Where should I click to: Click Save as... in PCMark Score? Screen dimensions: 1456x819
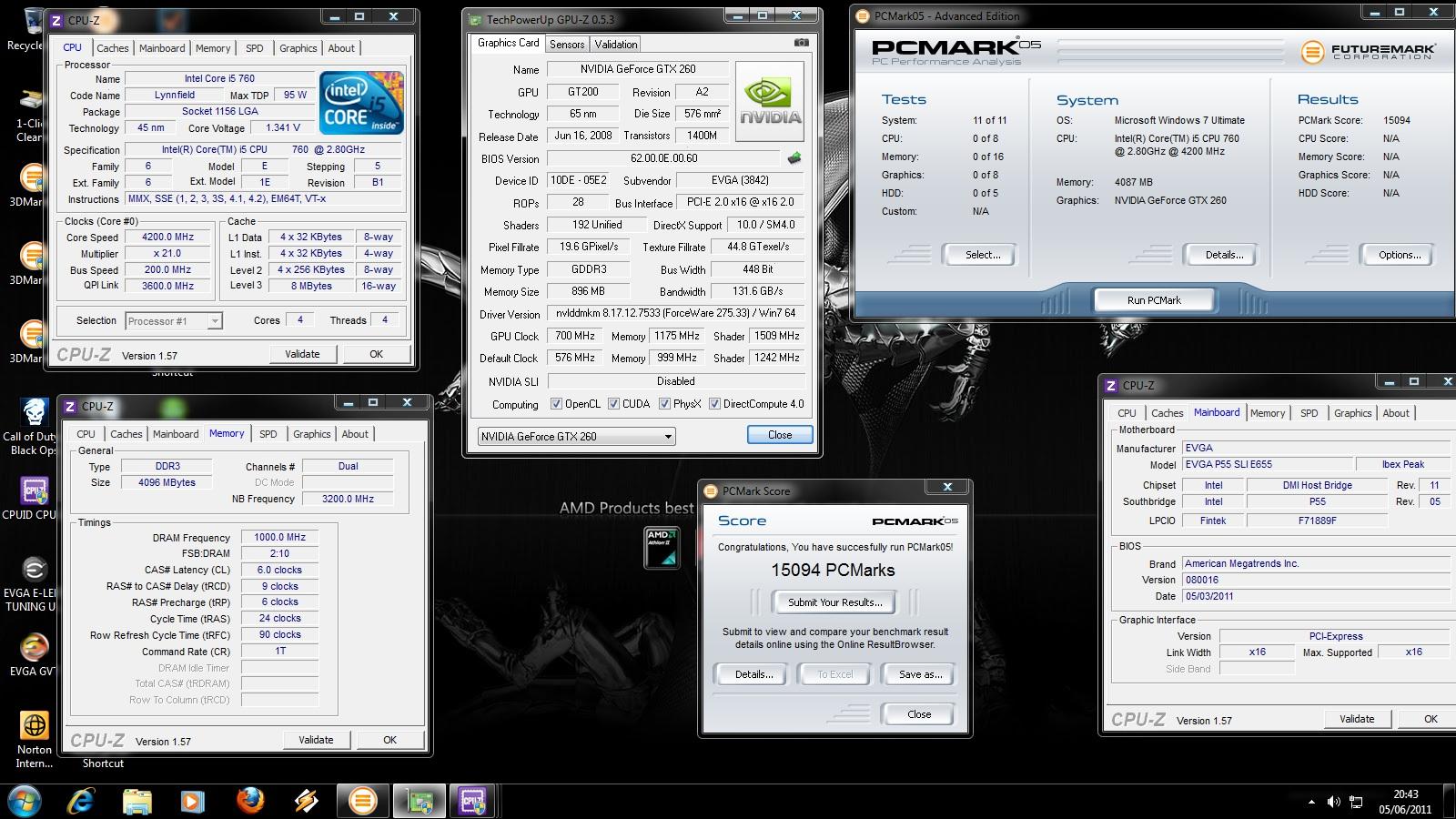920,674
